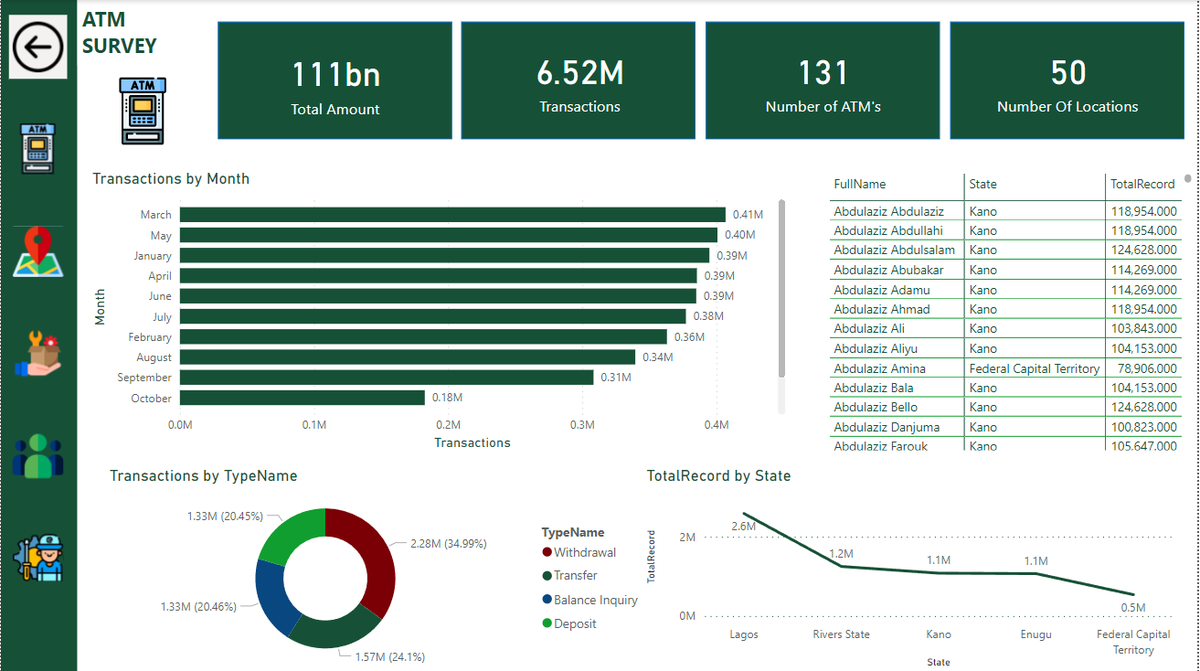Select the Abdulaziz Amina table row
This screenshot has width=1200, height=671.
[1005, 368]
